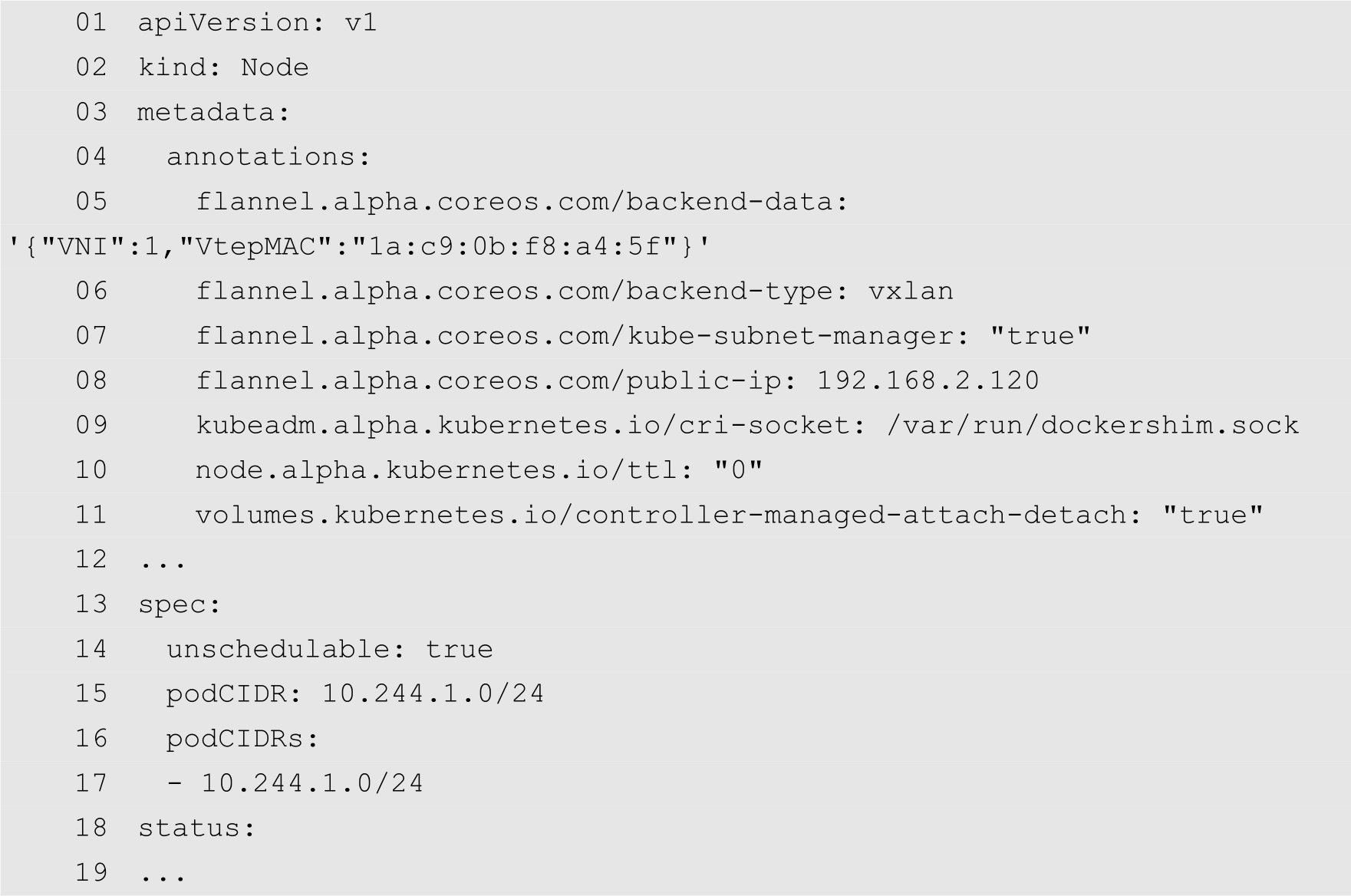Click the word Node on line 02
Screen dimensions: 1351x896
tap(274, 68)
